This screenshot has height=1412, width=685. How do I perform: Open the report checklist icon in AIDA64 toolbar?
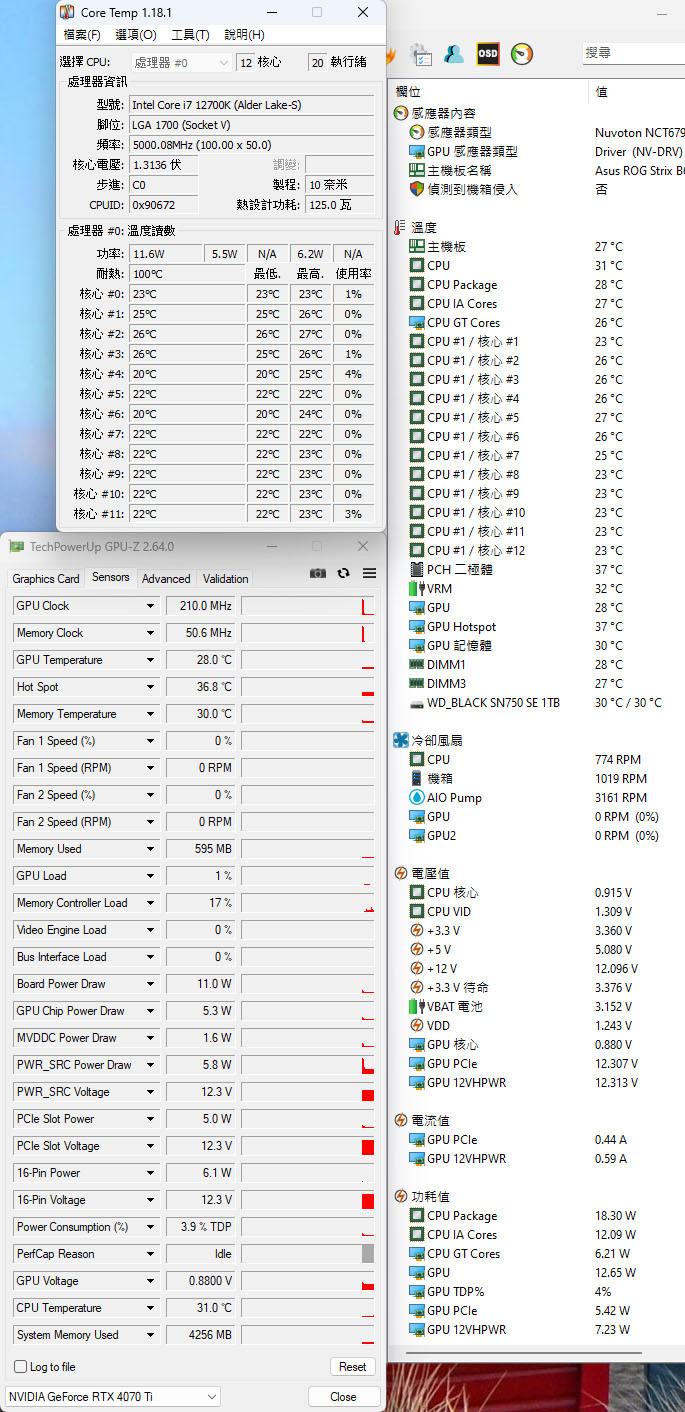coord(421,54)
